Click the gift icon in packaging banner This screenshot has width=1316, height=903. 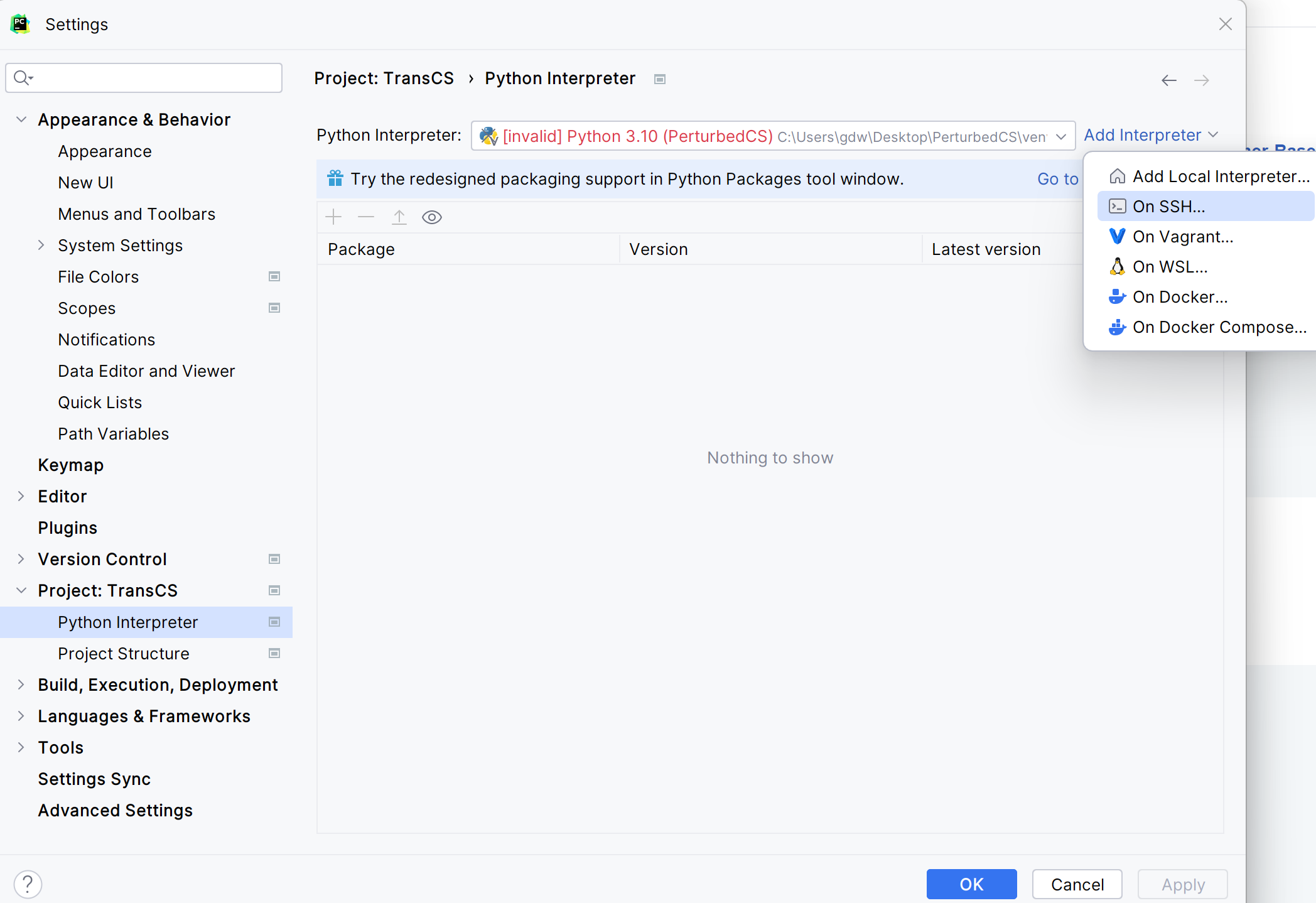(335, 179)
